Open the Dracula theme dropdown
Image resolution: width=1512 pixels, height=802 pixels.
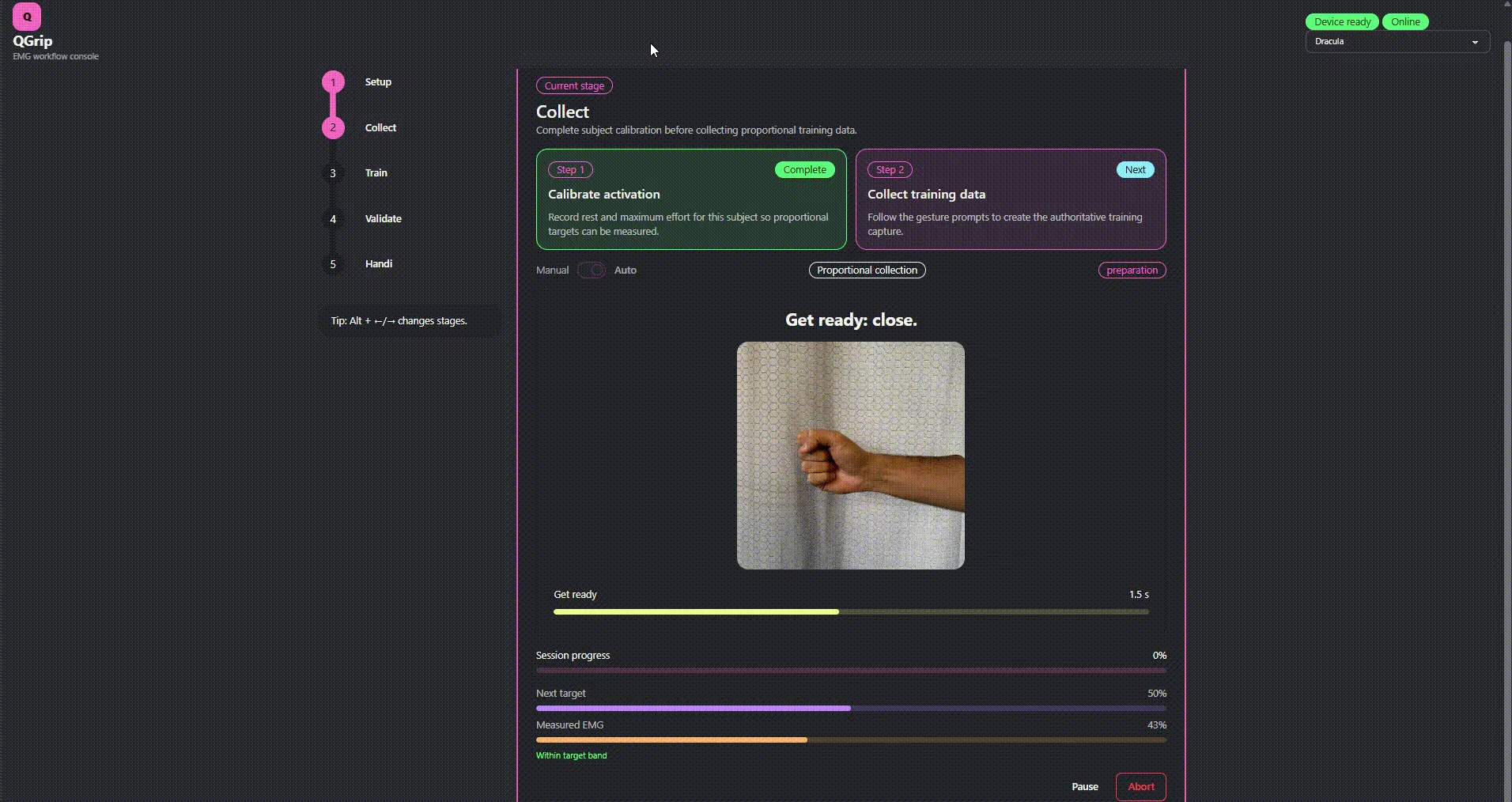click(x=1397, y=41)
